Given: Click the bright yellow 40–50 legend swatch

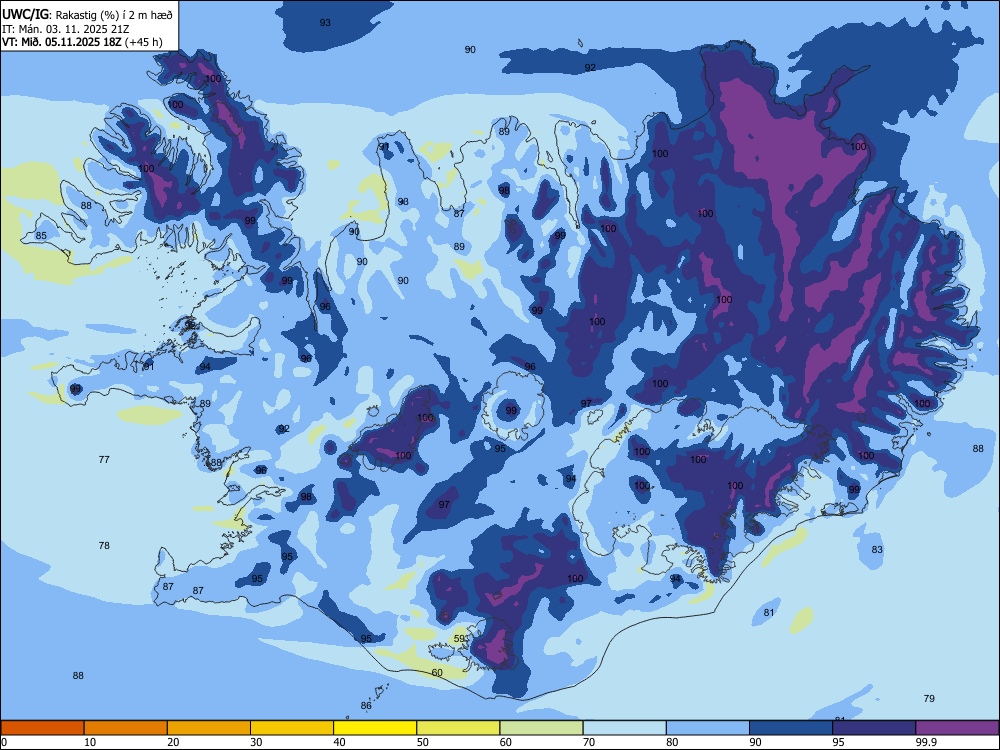Looking at the screenshot, I should click(x=375, y=728).
